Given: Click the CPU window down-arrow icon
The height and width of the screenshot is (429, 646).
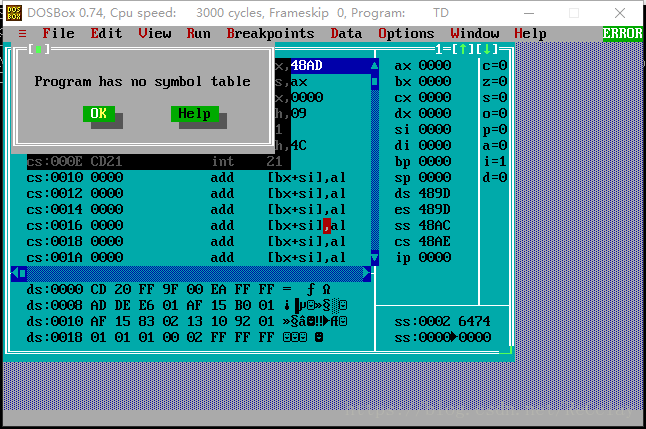Looking at the screenshot, I should click(487, 49).
